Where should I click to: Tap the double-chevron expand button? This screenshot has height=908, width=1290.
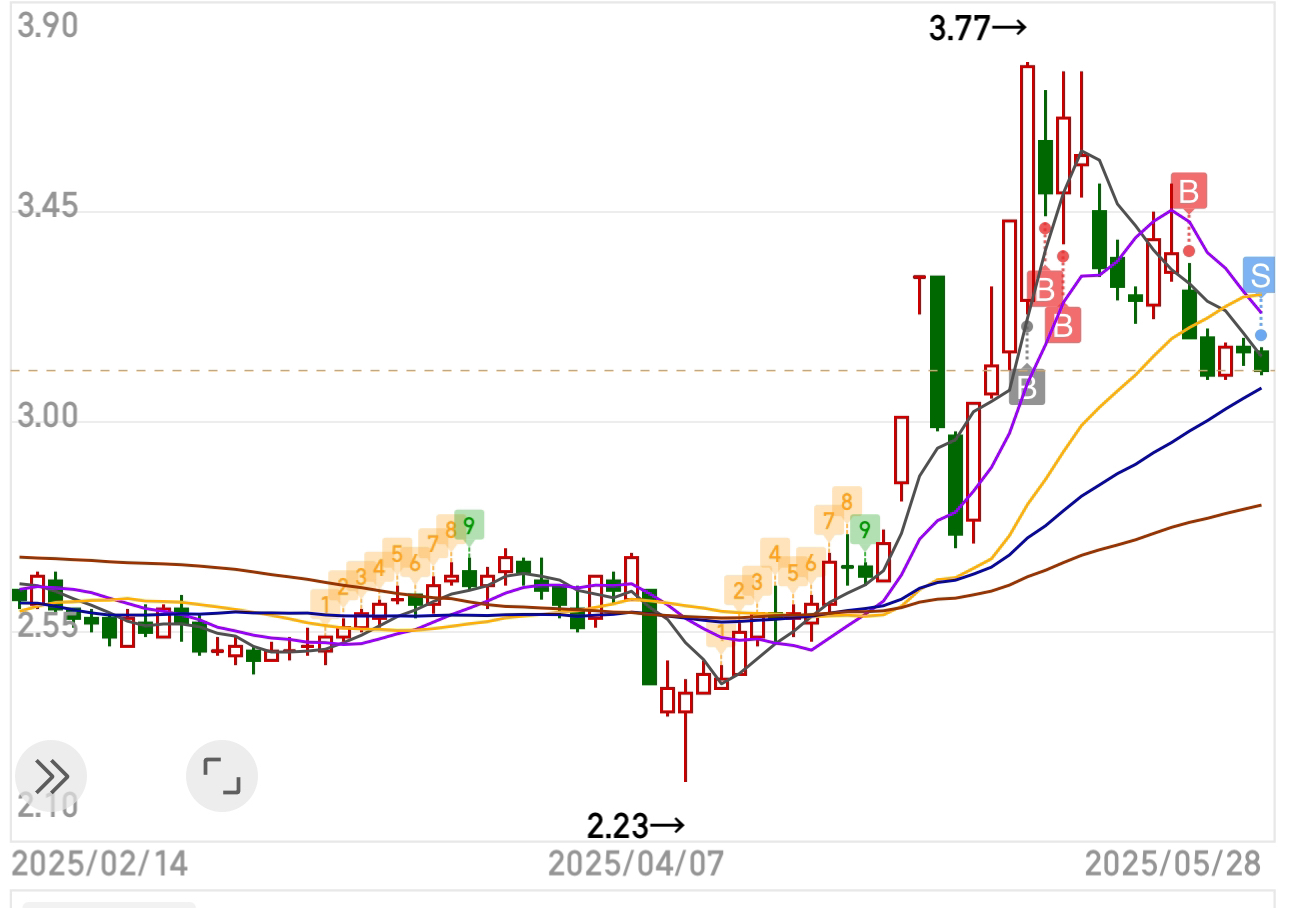coord(50,776)
